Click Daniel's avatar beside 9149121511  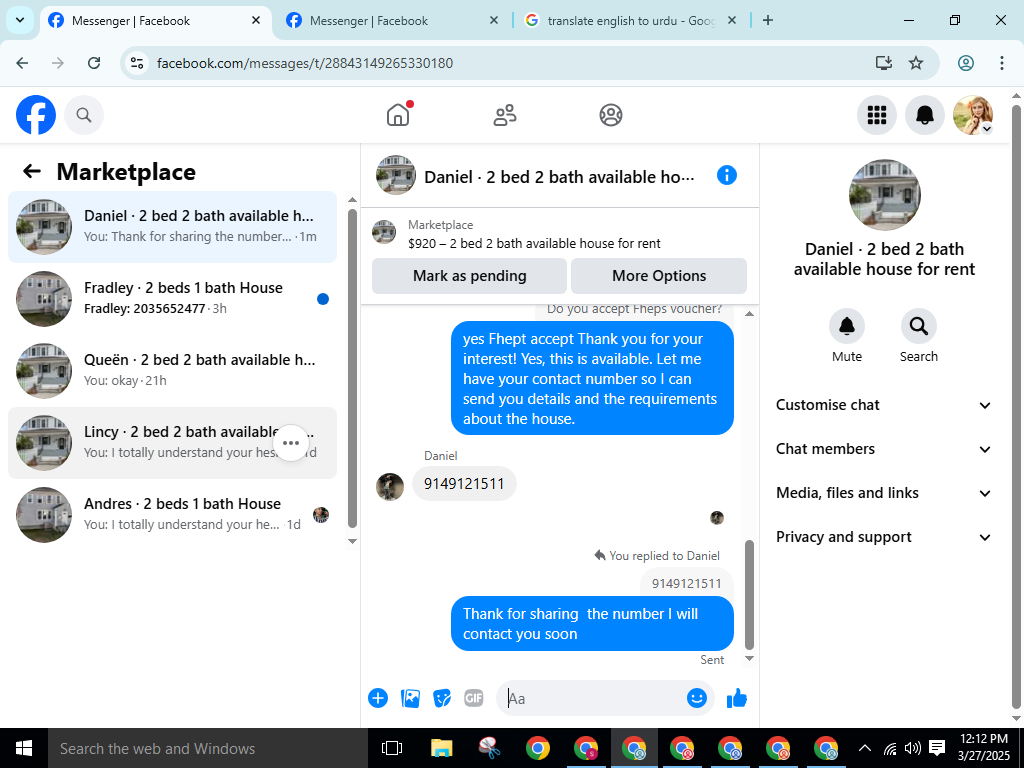[x=390, y=487]
